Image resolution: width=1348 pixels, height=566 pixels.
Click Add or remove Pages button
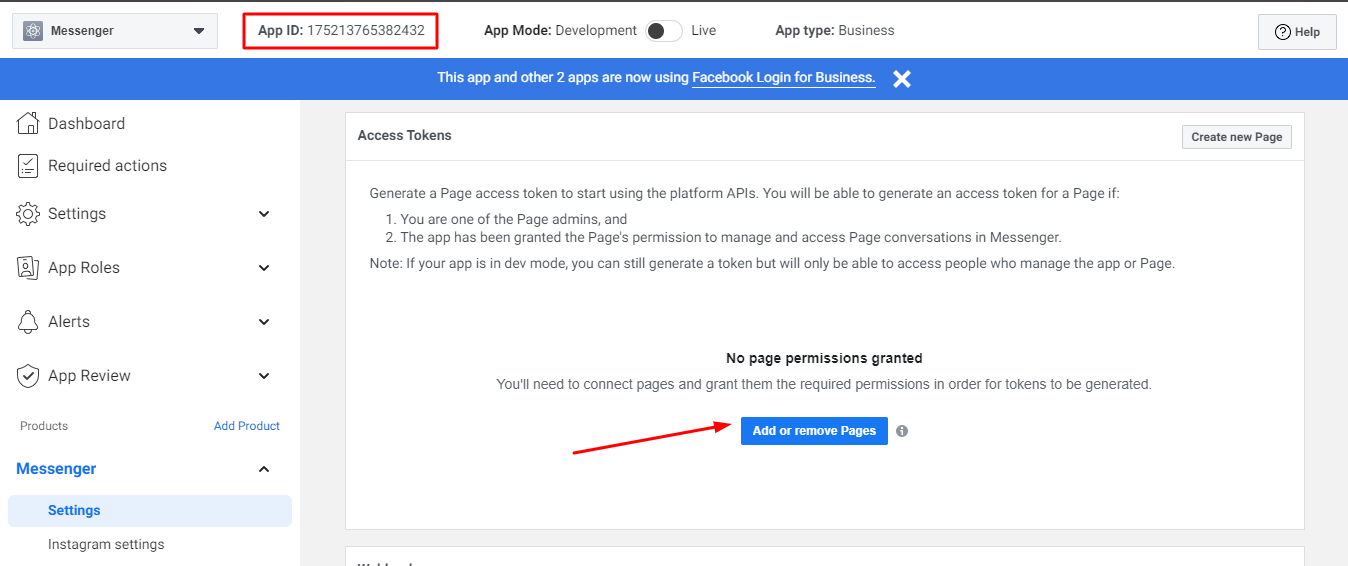pos(814,431)
